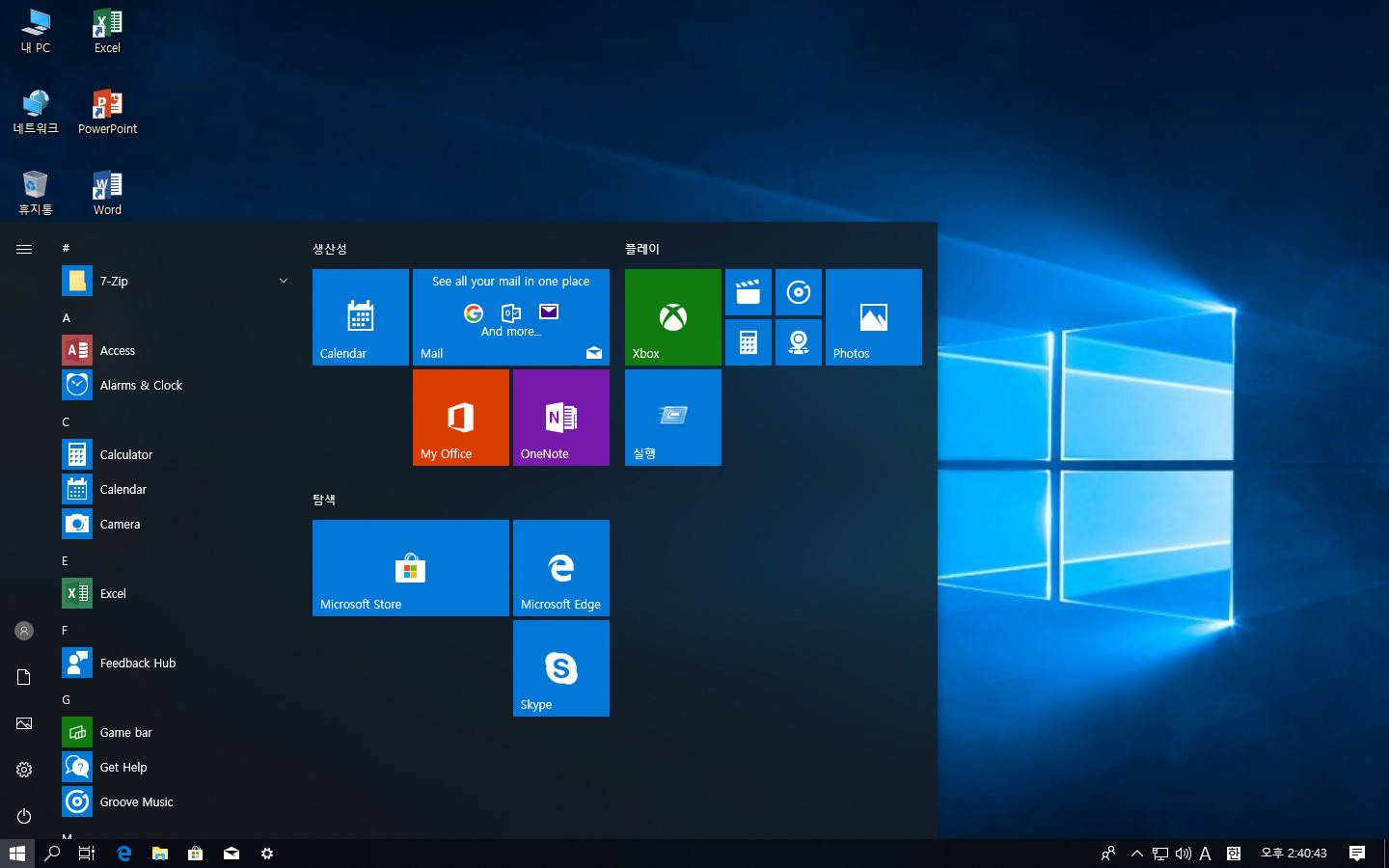Open Calculator in the app list

coord(177,454)
